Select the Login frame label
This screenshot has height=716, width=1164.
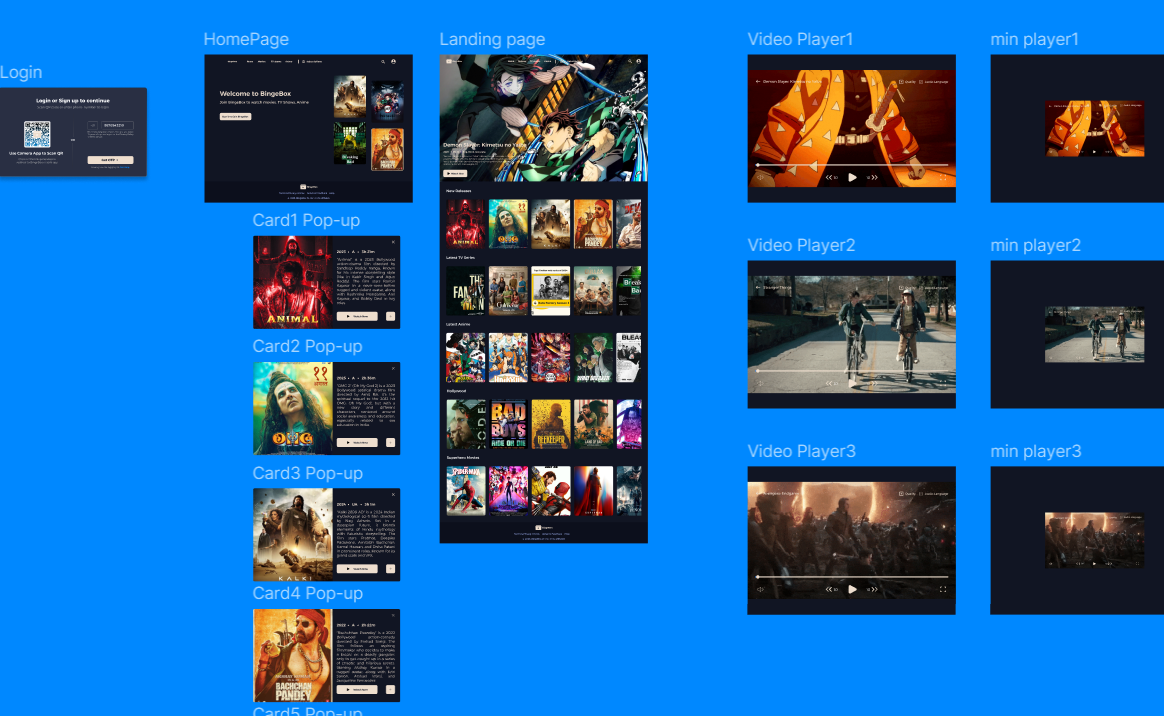pos(21,72)
